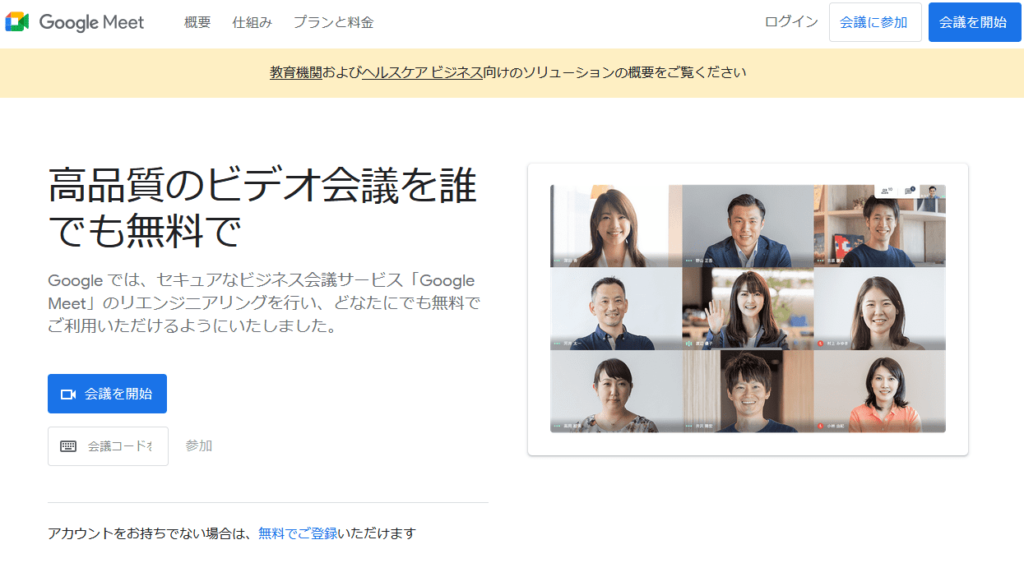The height and width of the screenshot is (563, 1024).
Task: Click the ログイン link
Action: coord(791,22)
